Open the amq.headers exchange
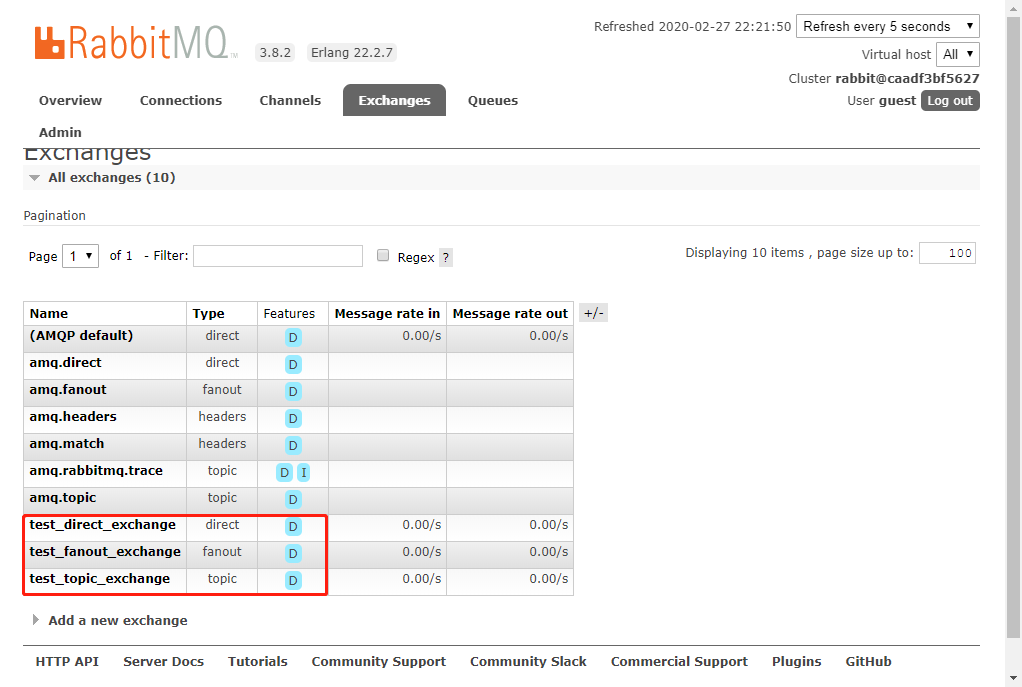Viewport: 1022px width, 687px height. [73, 417]
